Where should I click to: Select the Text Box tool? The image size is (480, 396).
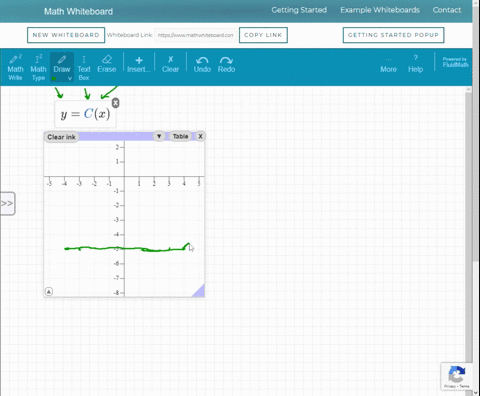tap(84, 68)
